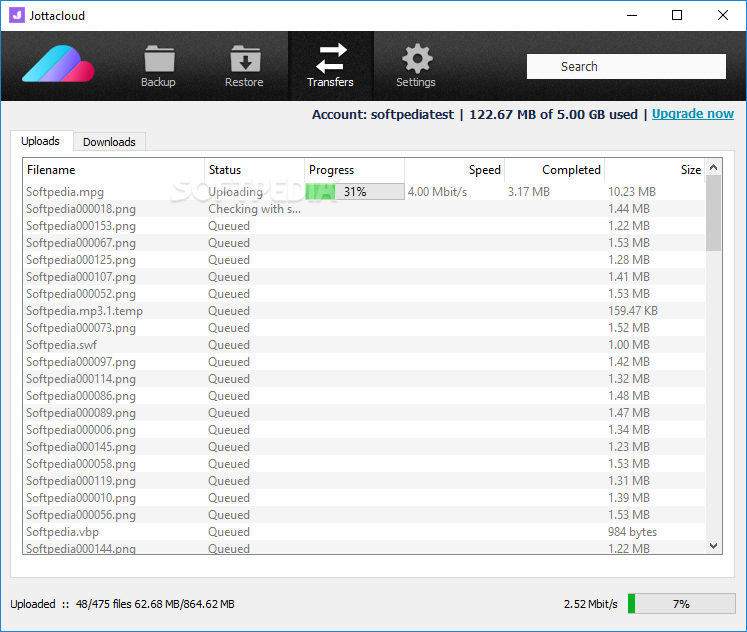Image resolution: width=747 pixels, height=632 pixels.
Task: Click the 'Uploading' status cell
Action: (235, 192)
